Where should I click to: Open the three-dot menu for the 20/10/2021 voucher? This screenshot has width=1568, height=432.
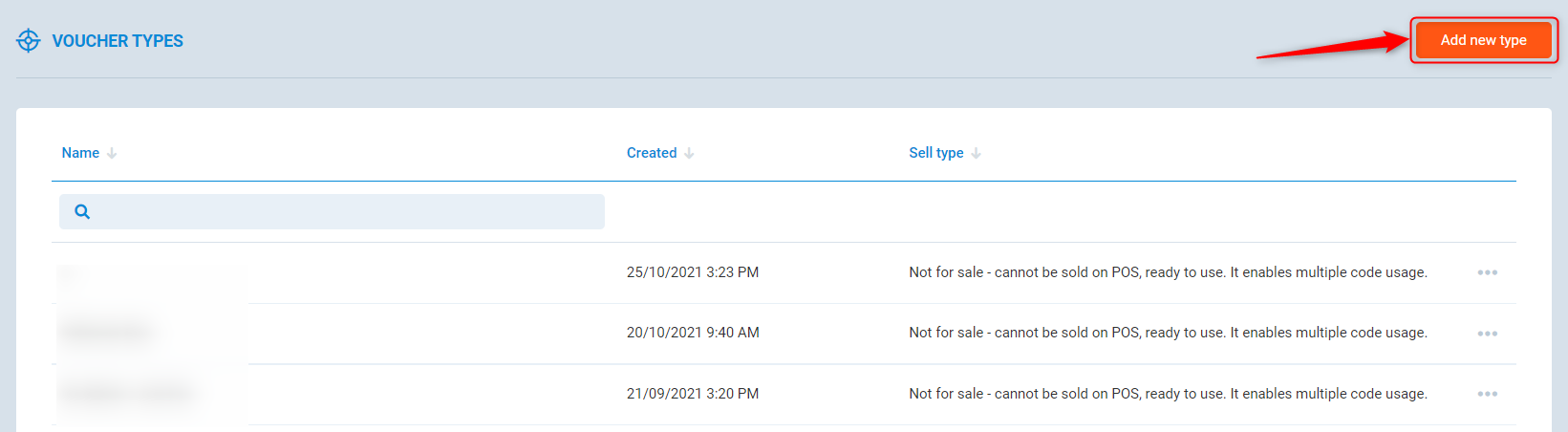(x=1487, y=334)
